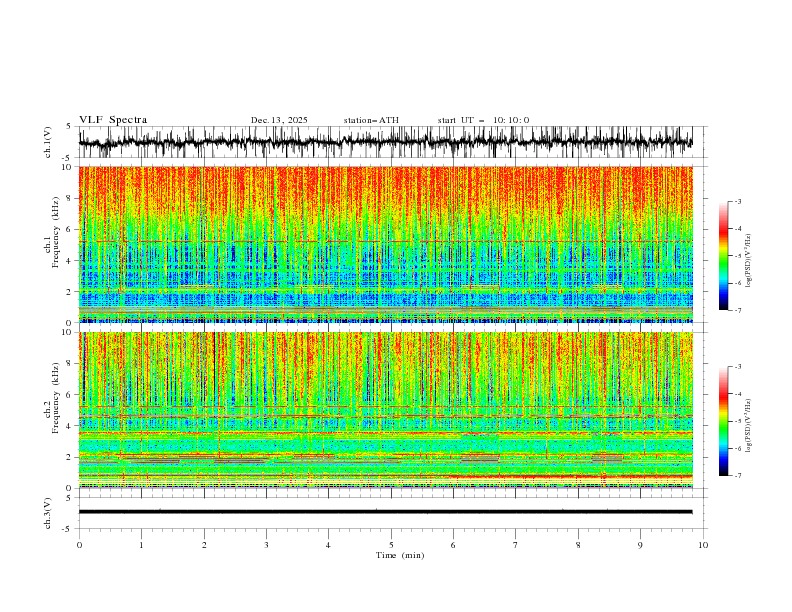Click the ch.1 waveform trace panel
The image size is (792, 612).
coord(385,142)
